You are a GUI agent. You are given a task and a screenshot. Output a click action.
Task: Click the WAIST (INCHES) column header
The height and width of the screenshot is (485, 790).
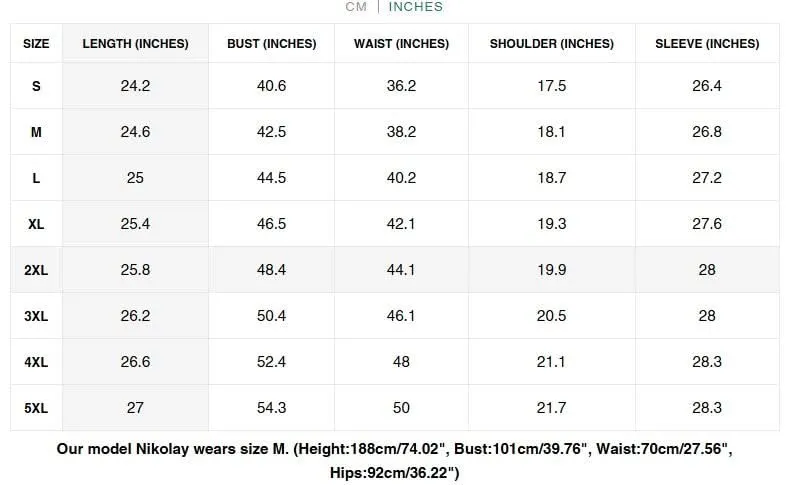pyautogui.click(x=402, y=44)
